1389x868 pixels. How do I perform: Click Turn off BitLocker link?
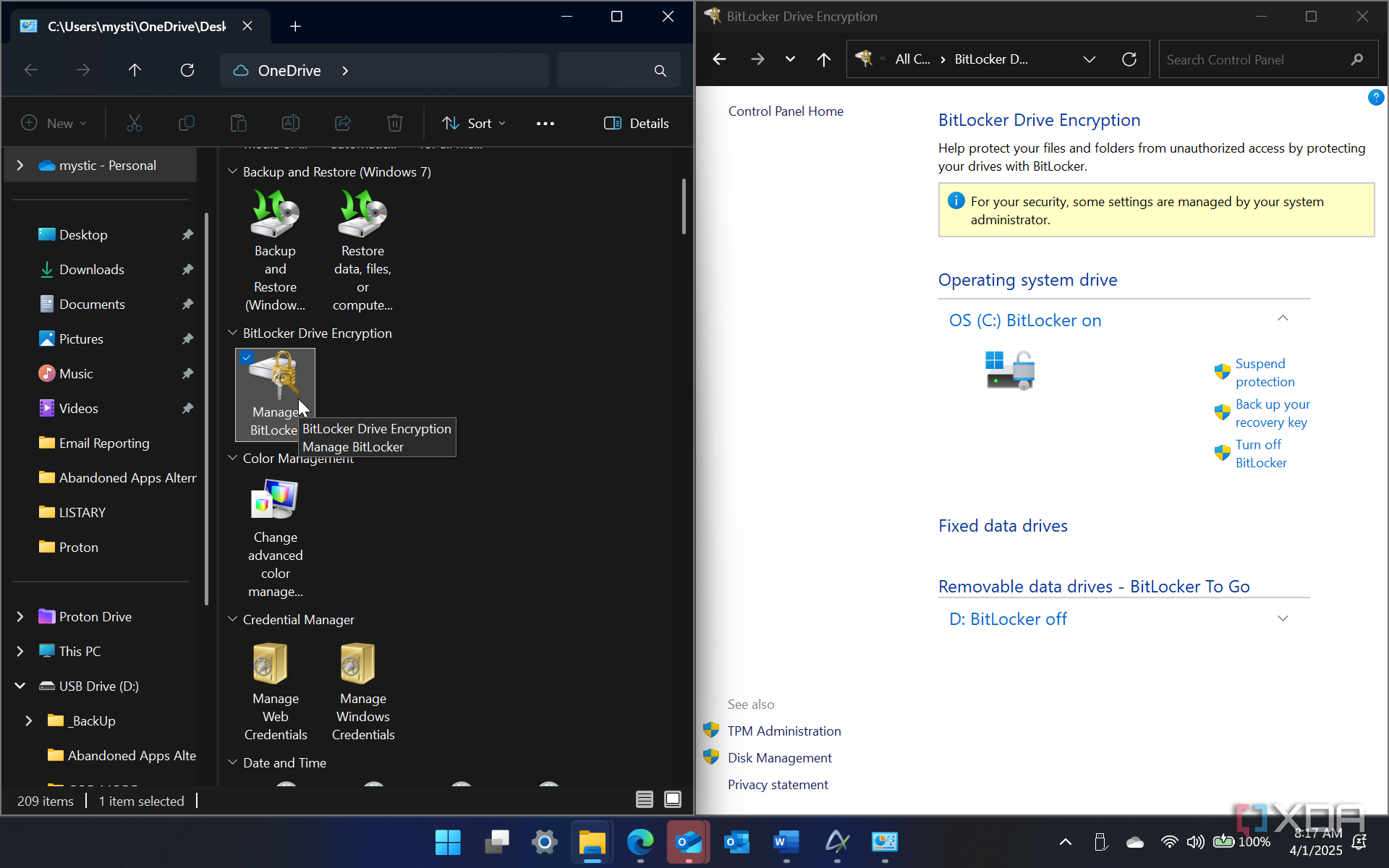[x=1261, y=454]
